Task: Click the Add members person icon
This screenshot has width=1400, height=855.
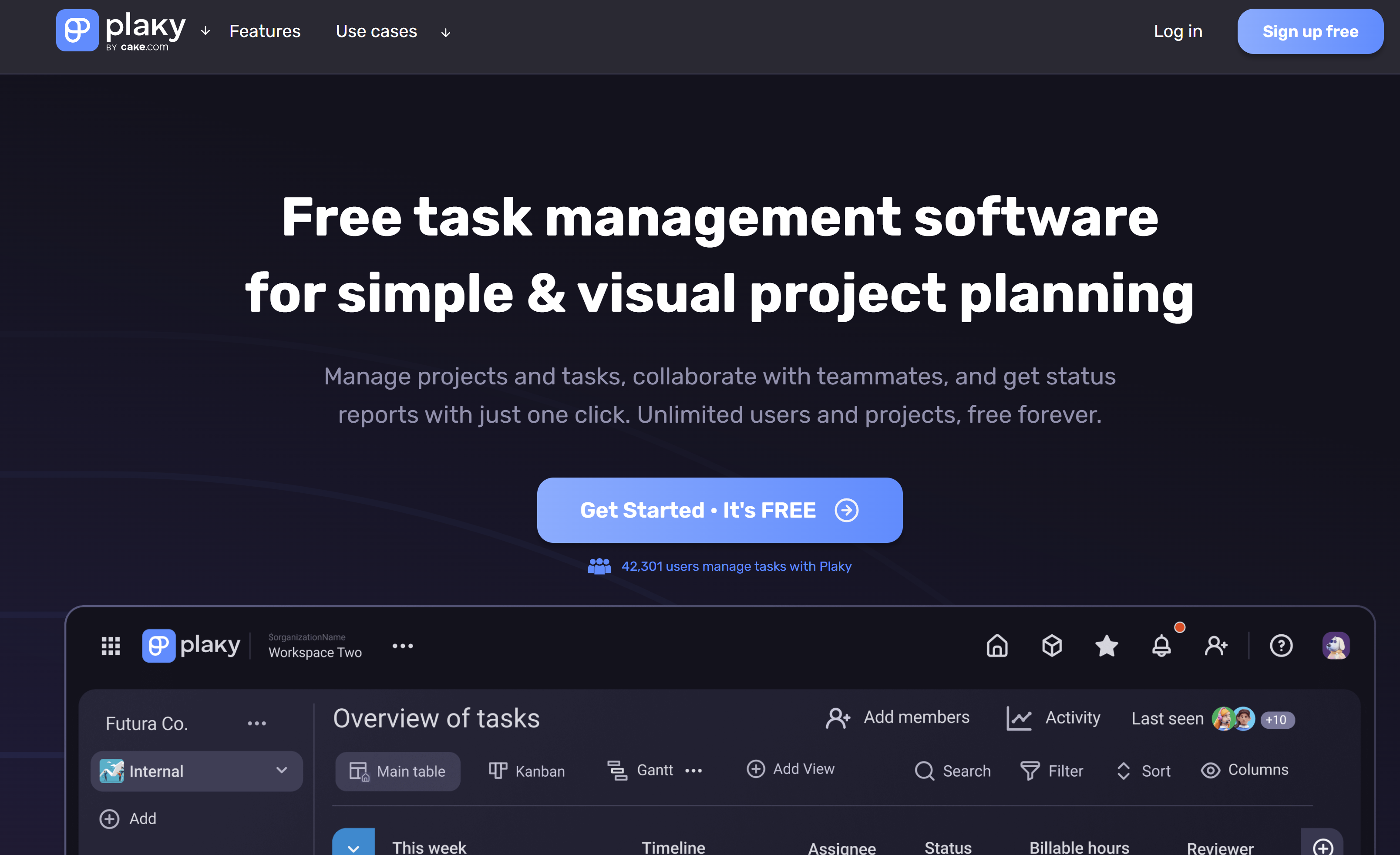Action: [x=838, y=718]
